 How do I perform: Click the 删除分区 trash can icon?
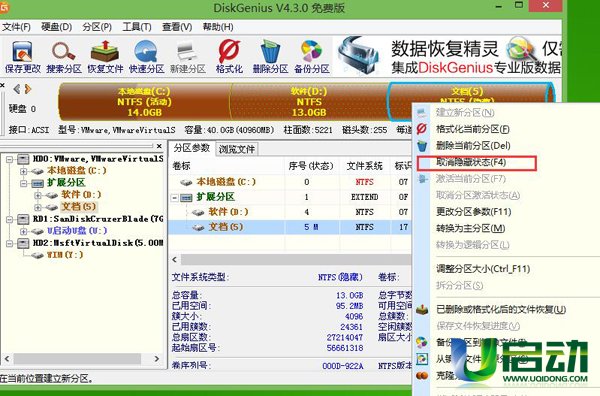coord(270,57)
